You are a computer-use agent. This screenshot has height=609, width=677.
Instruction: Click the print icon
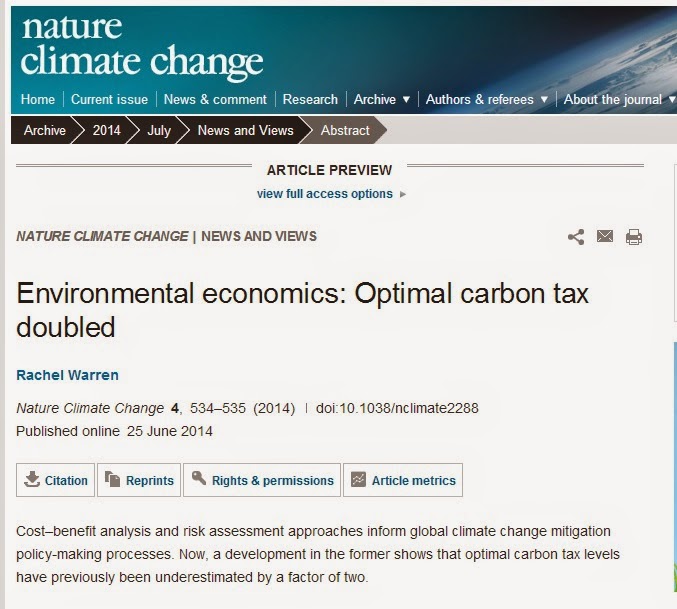coord(634,237)
